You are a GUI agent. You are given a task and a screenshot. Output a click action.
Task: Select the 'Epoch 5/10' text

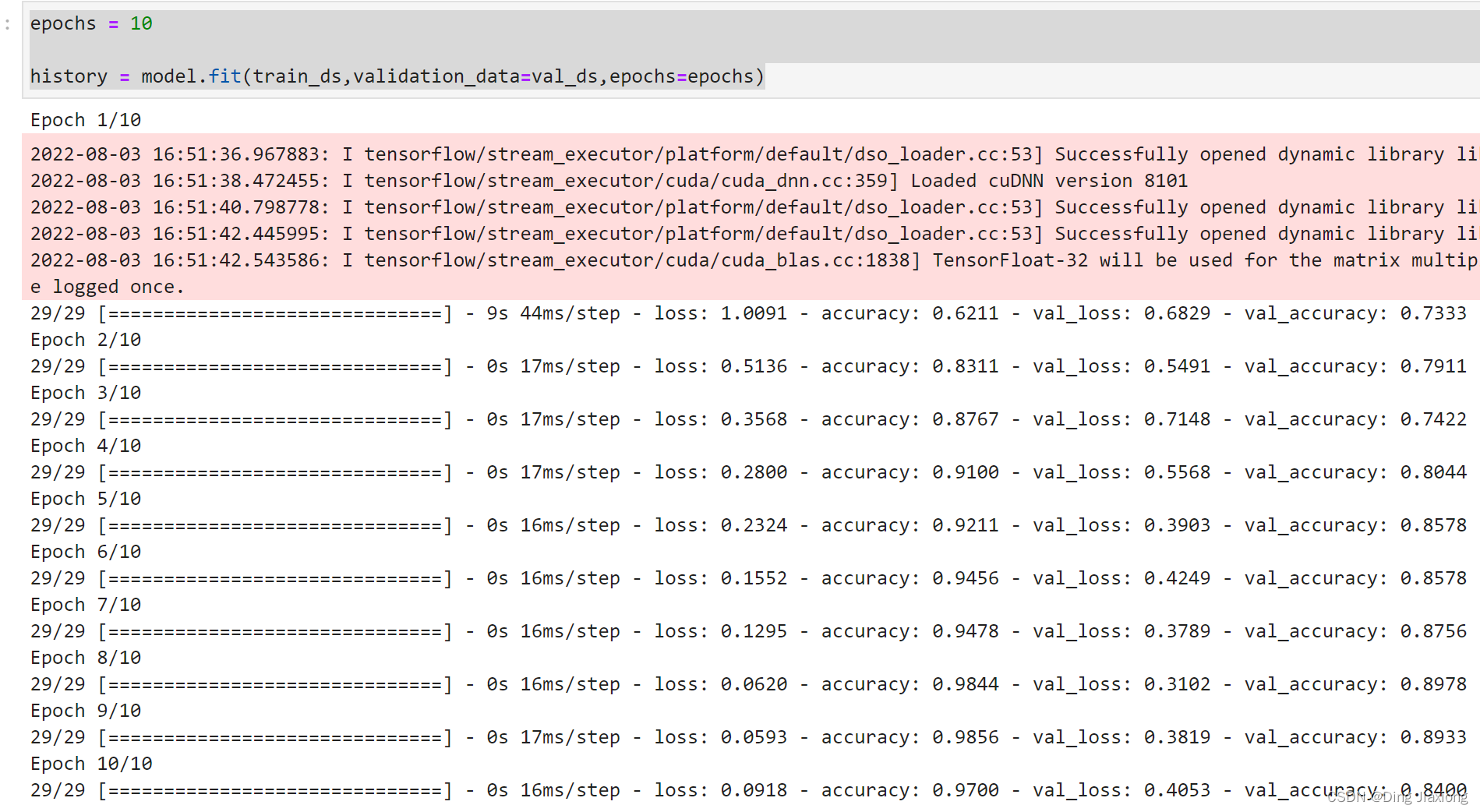86,499
